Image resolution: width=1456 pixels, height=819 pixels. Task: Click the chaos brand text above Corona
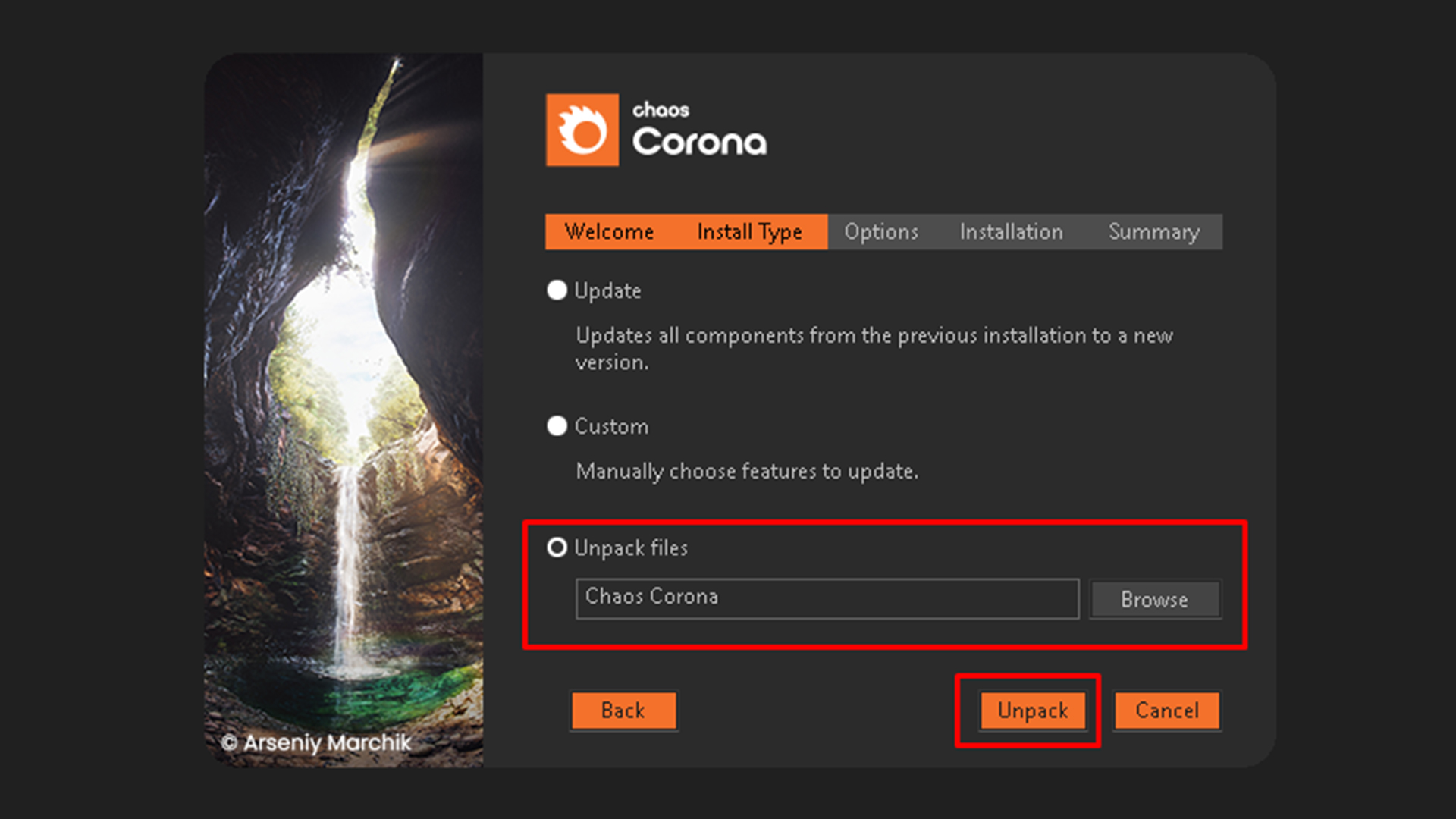tap(661, 108)
